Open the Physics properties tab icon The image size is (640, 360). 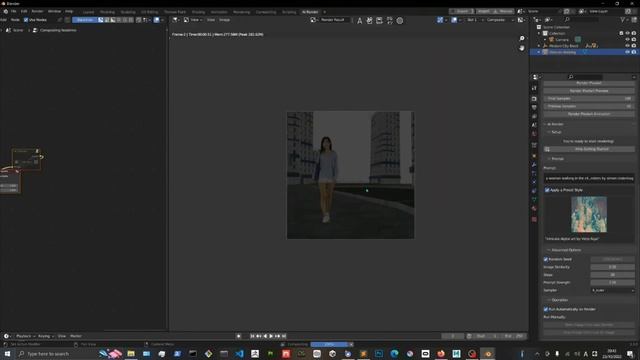[534, 182]
